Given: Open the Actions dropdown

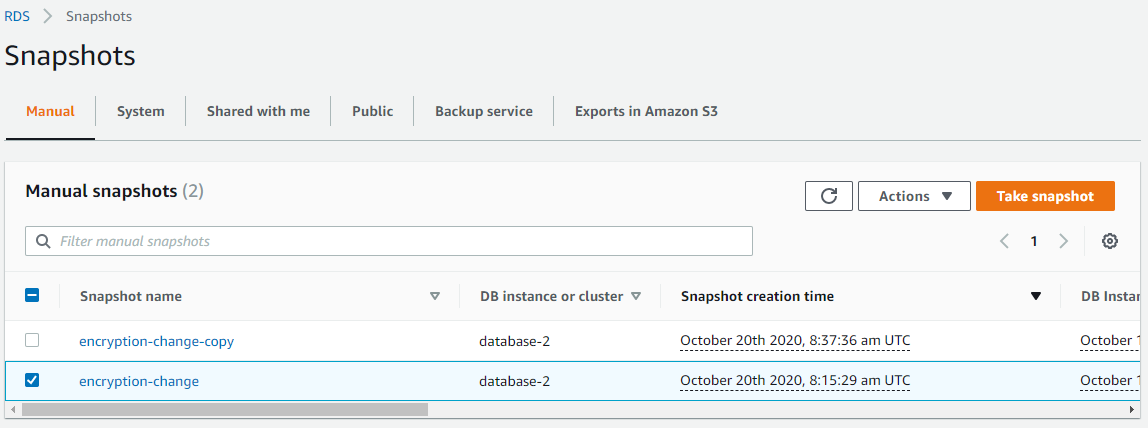Looking at the screenshot, I should click(914, 196).
